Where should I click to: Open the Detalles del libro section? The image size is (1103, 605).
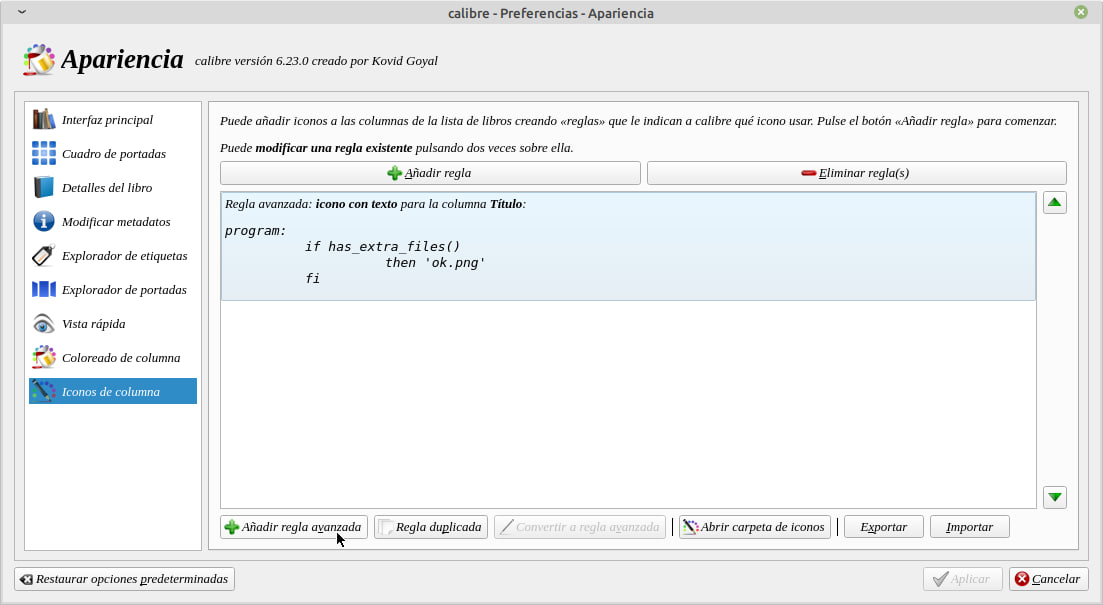tap(113, 187)
